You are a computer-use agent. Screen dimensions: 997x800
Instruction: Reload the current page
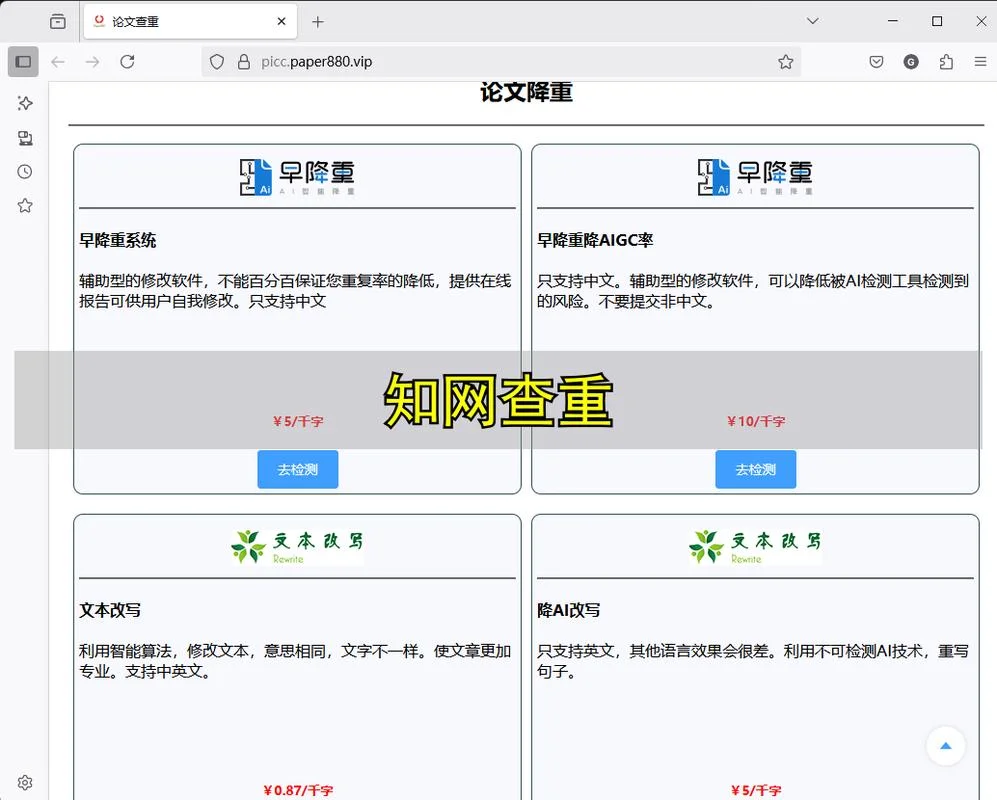tap(127, 62)
